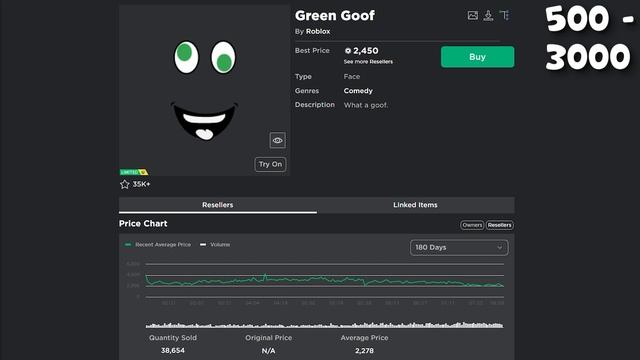
Task: Click the Face type value
Action: (352, 76)
